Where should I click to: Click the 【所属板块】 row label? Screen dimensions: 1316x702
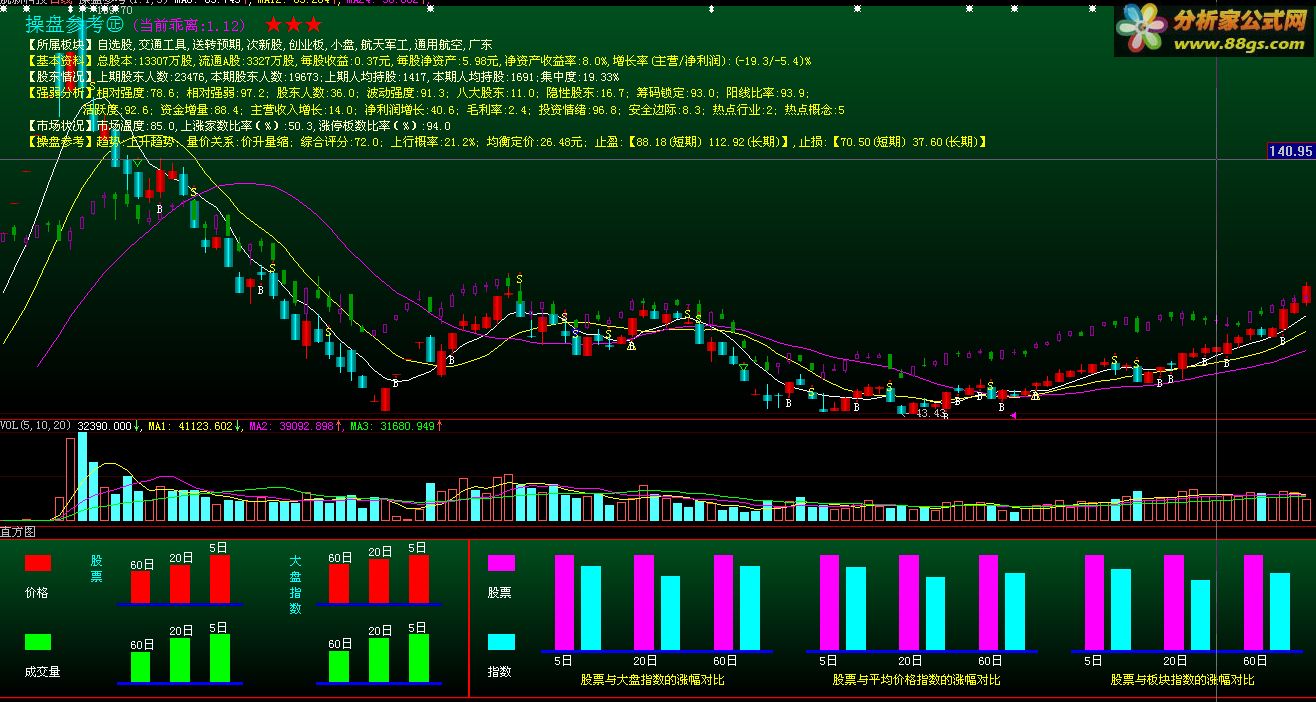(x=61, y=45)
